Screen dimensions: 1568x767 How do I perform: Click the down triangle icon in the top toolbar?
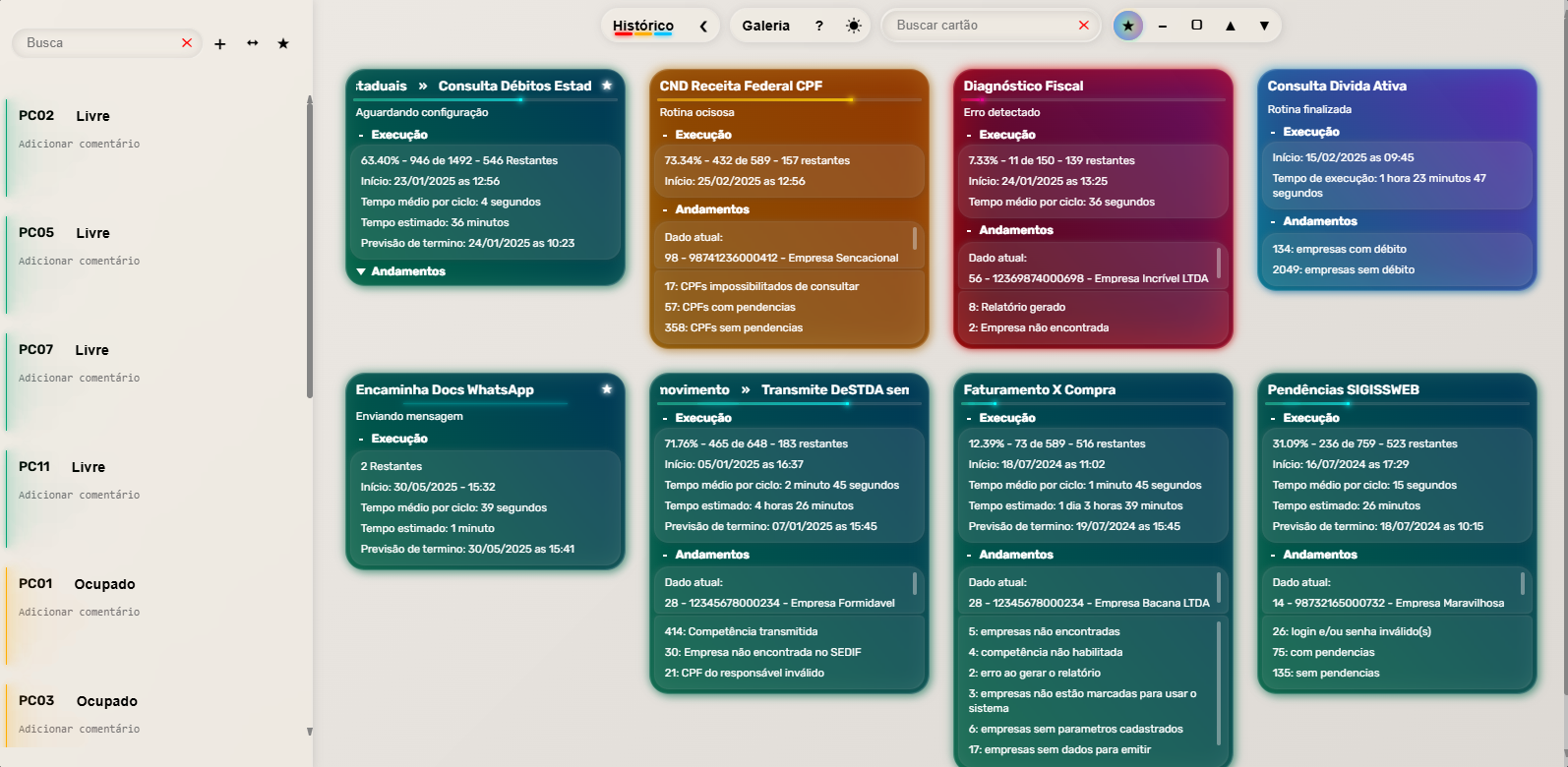tap(1264, 26)
